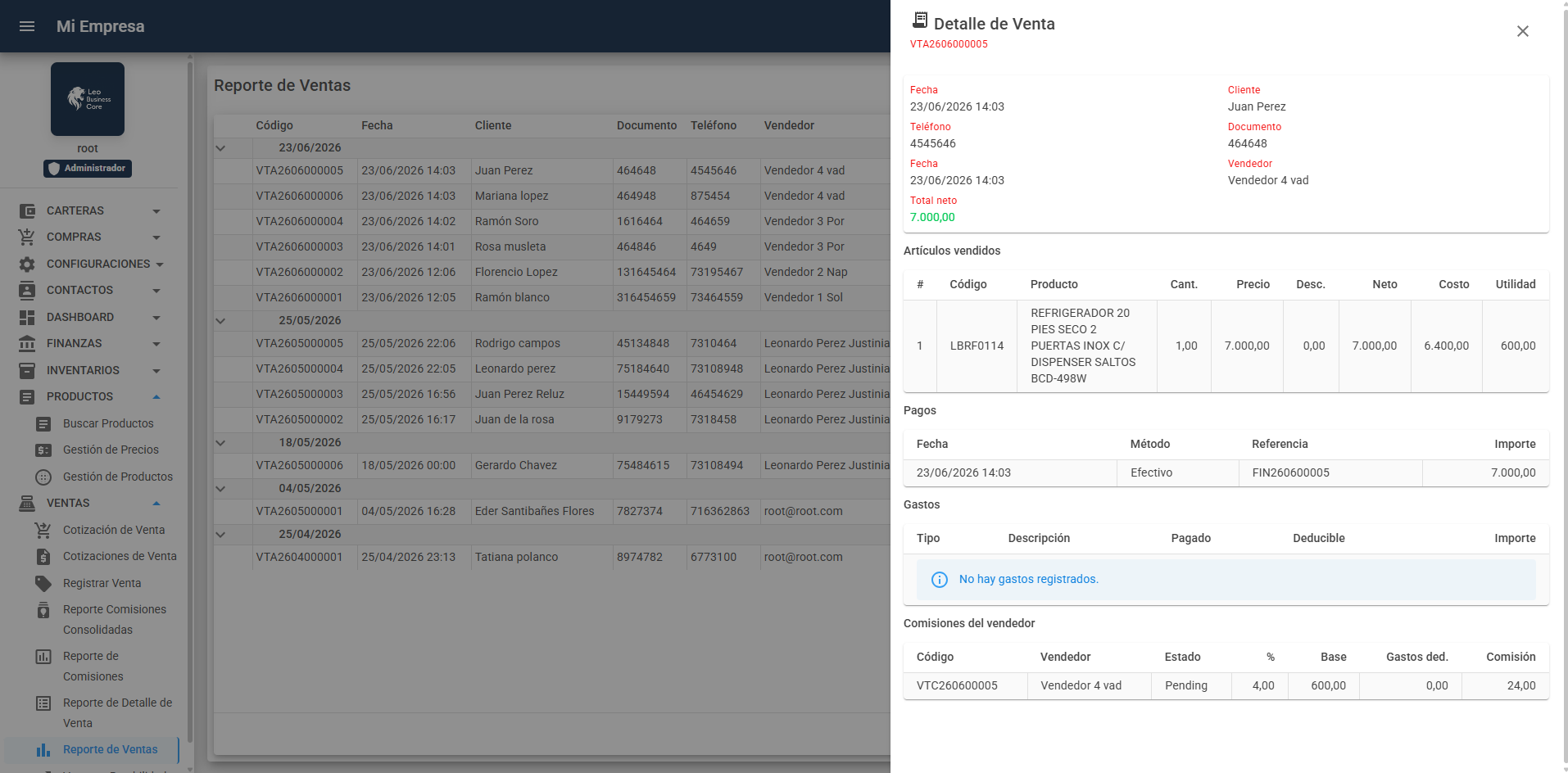The width and height of the screenshot is (1568, 773).
Task: Expand the INVENTARIOS menu arrow
Action: pyautogui.click(x=156, y=371)
